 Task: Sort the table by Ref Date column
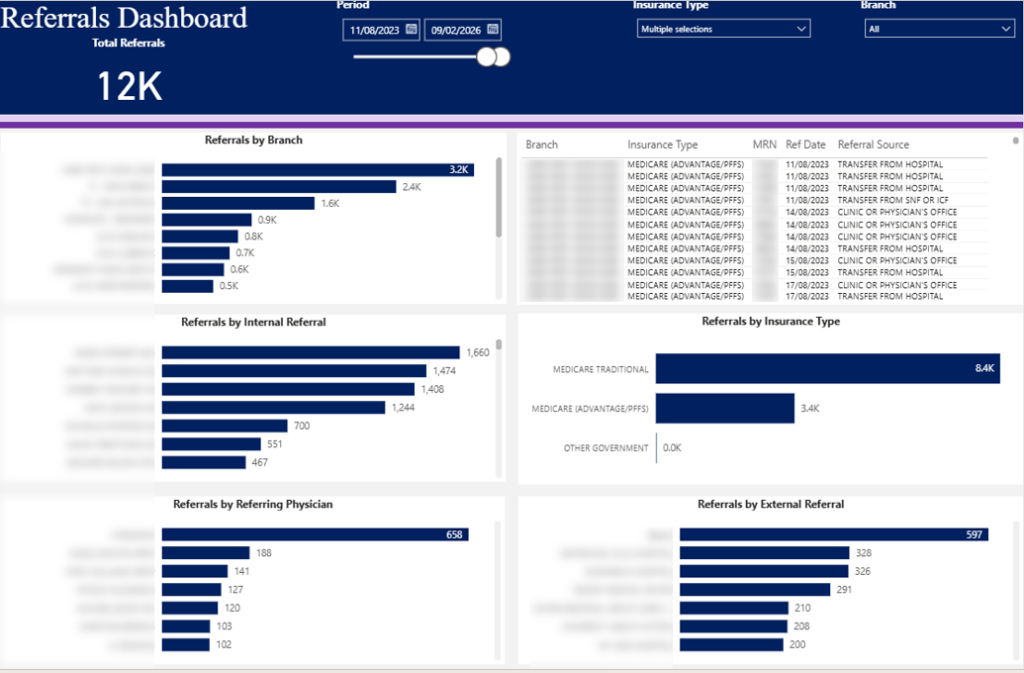pyautogui.click(x=806, y=143)
